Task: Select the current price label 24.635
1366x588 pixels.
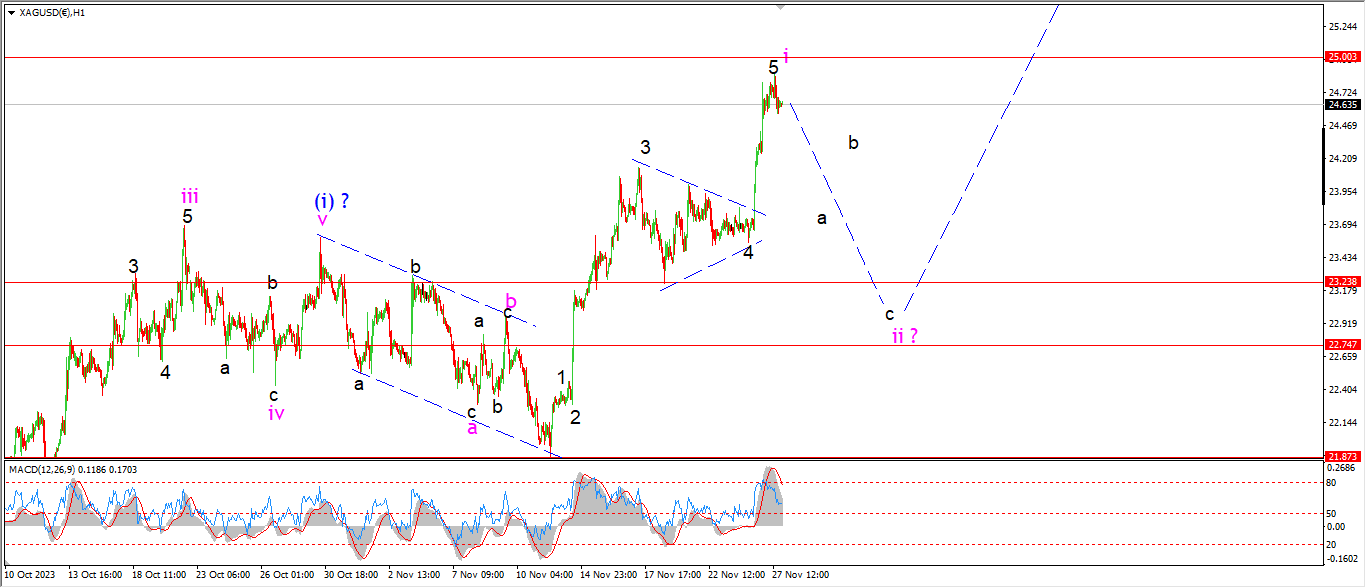Action: pyautogui.click(x=1341, y=104)
